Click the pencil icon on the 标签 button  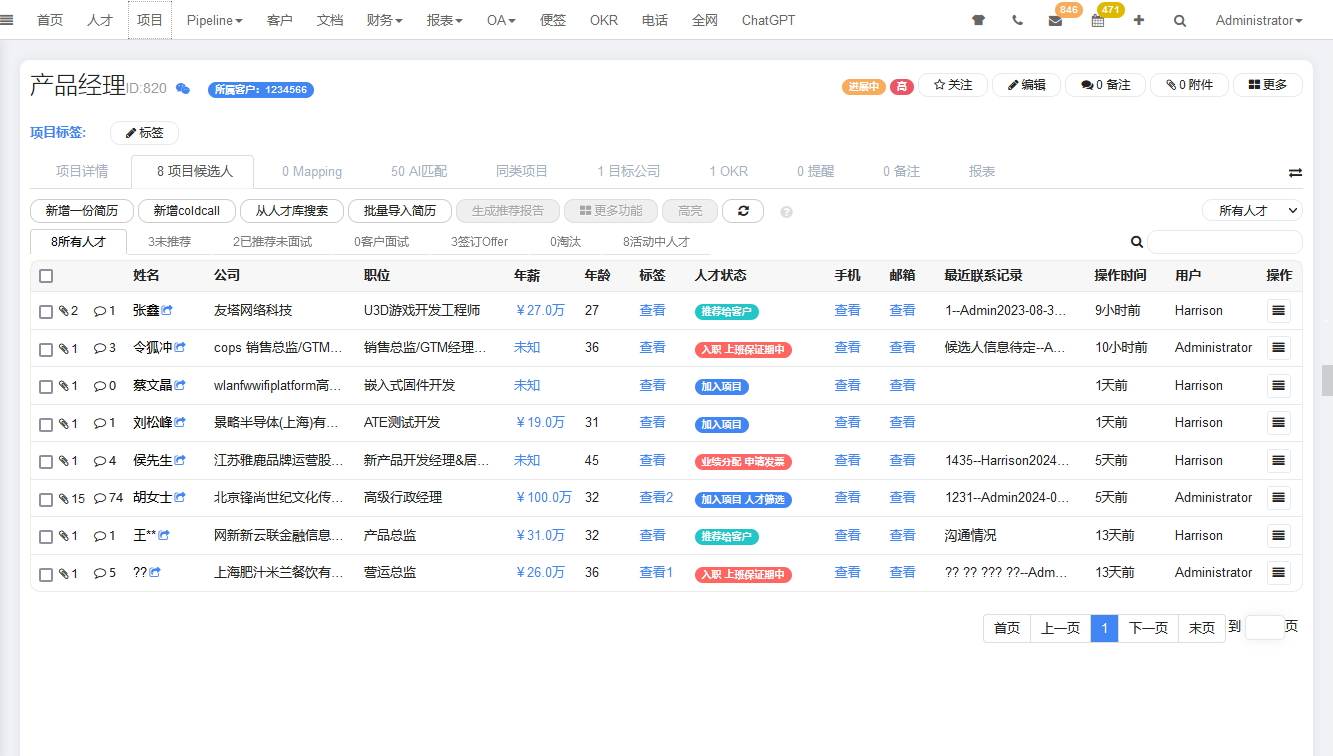131,132
